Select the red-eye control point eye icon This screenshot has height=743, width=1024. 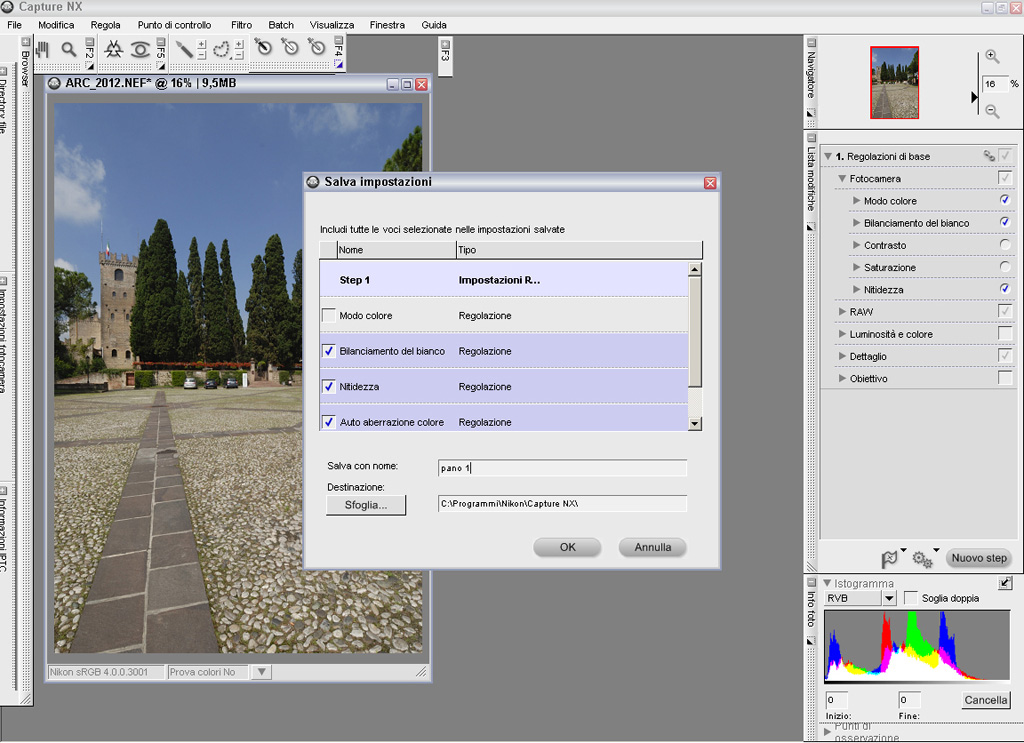click(x=140, y=50)
